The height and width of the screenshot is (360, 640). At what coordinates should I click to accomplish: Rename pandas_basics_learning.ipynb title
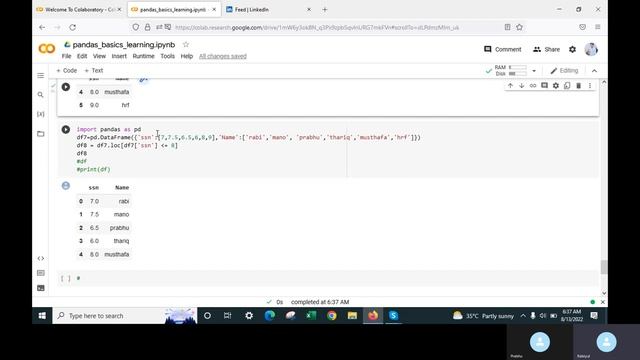click(124, 44)
